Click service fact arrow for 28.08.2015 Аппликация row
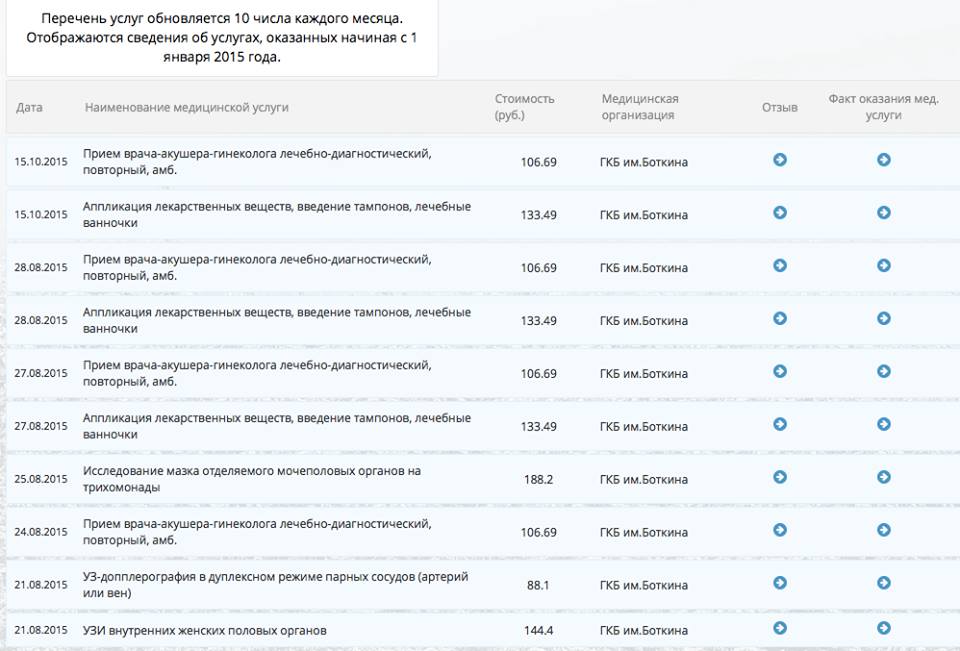The width and height of the screenshot is (960, 651). 883,318
